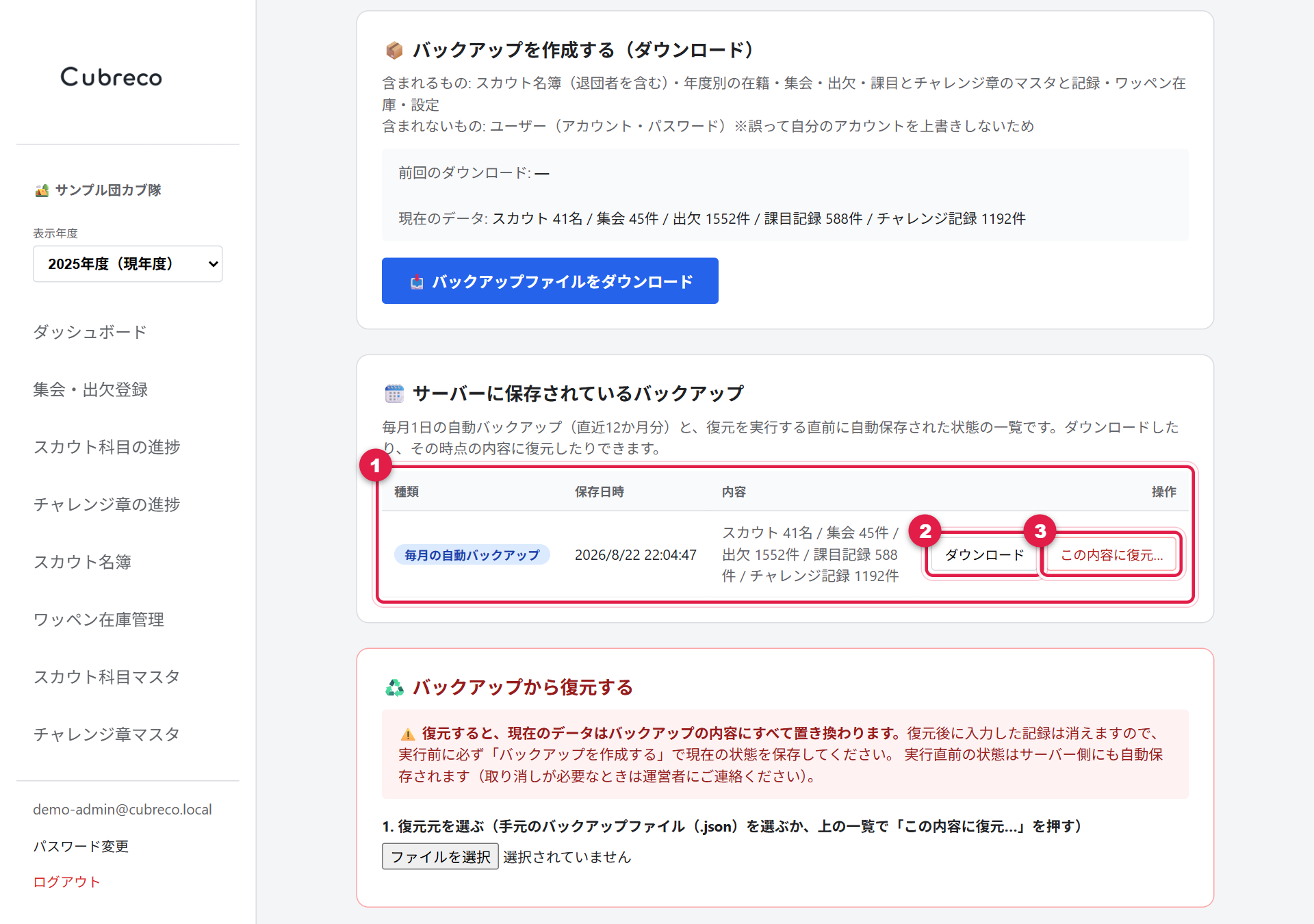
Task: Click the Cubreco logo
Action: [112, 77]
